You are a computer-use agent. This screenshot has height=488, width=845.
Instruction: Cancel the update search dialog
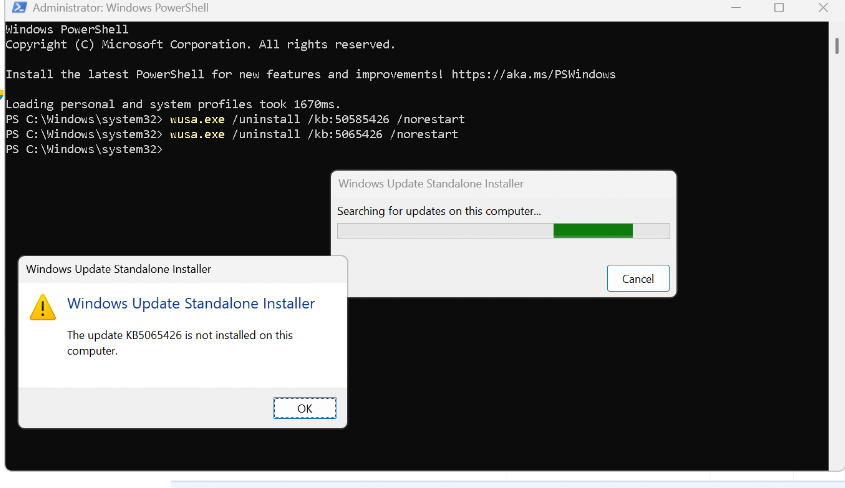(638, 278)
